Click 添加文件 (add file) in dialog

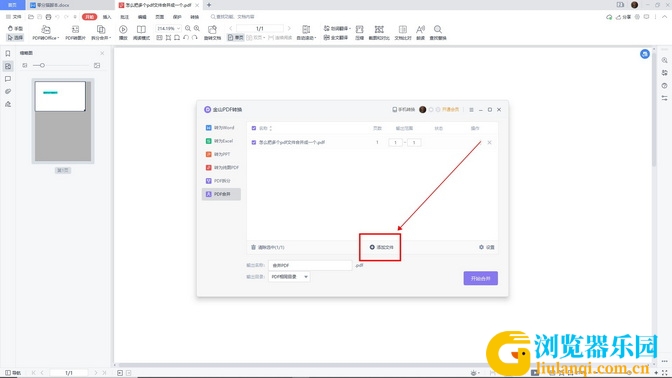(381, 247)
